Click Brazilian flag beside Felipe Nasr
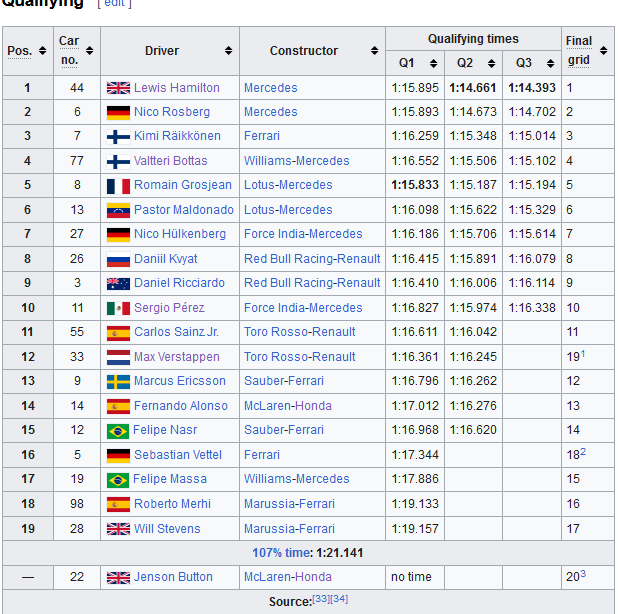Screen dimensions: 618x614 (118, 431)
